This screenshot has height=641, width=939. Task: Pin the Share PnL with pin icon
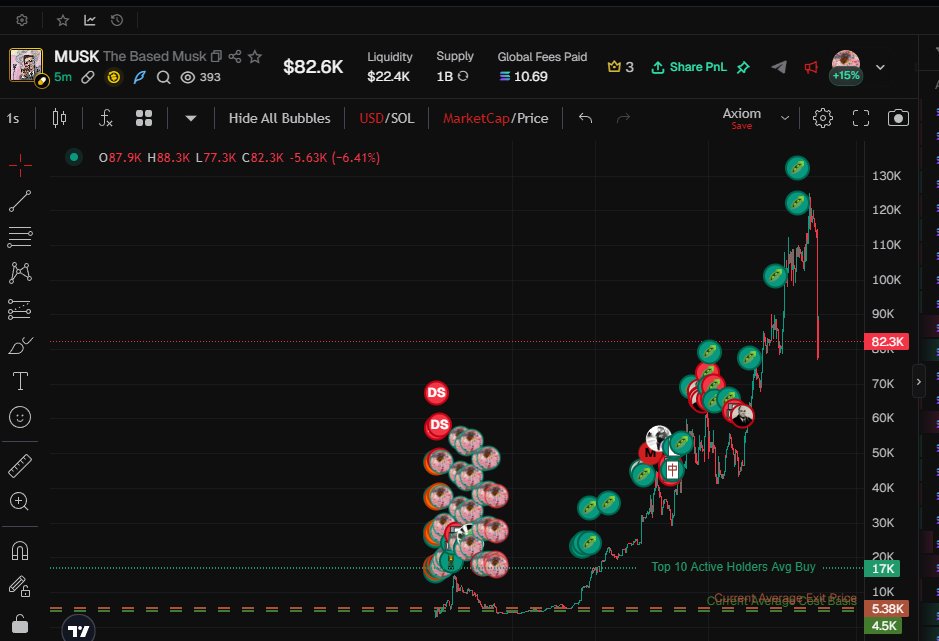pyautogui.click(x=743, y=67)
